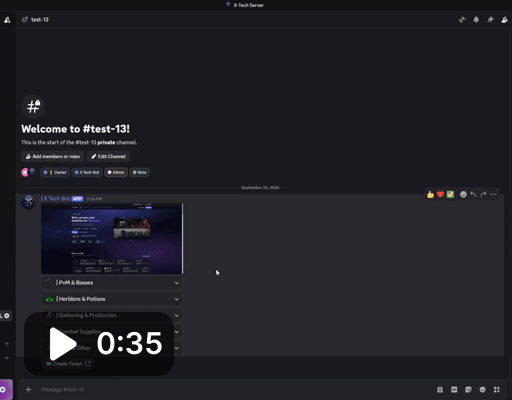Expand the Herblore & Potions dropdown
The height and width of the screenshot is (400, 512).
coord(112,299)
